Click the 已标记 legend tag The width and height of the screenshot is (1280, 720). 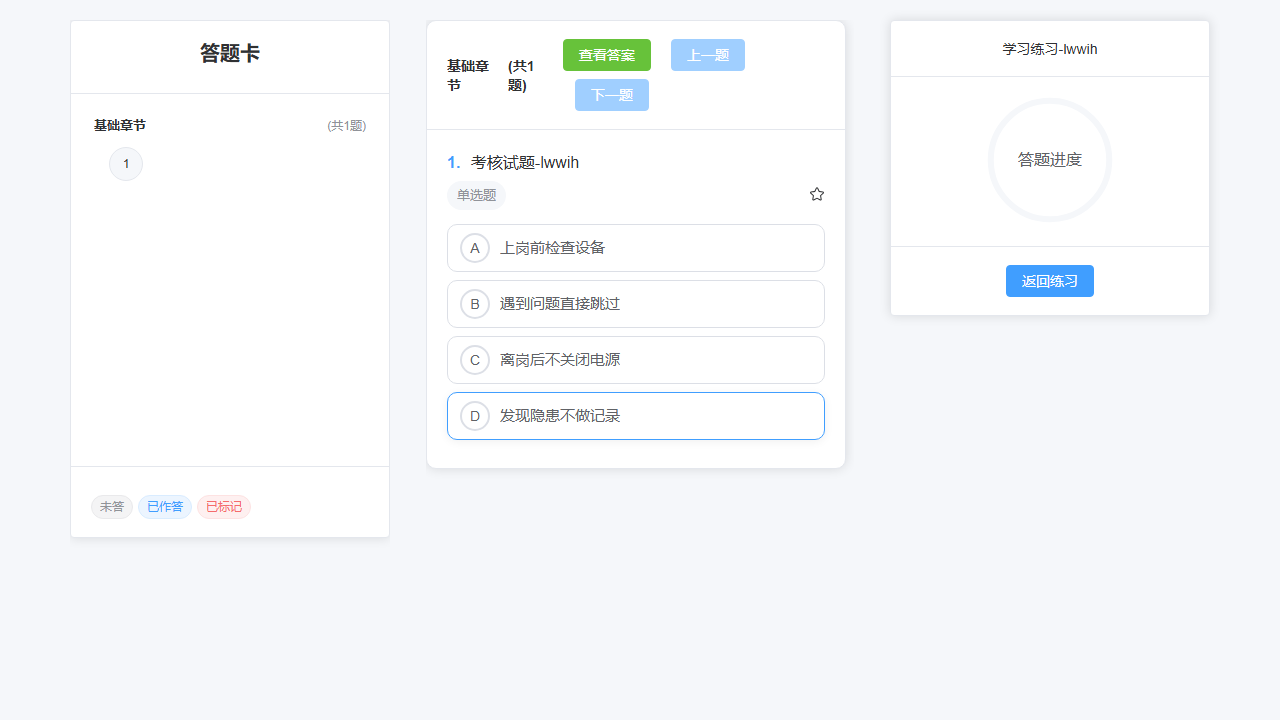(x=224, y=507)
